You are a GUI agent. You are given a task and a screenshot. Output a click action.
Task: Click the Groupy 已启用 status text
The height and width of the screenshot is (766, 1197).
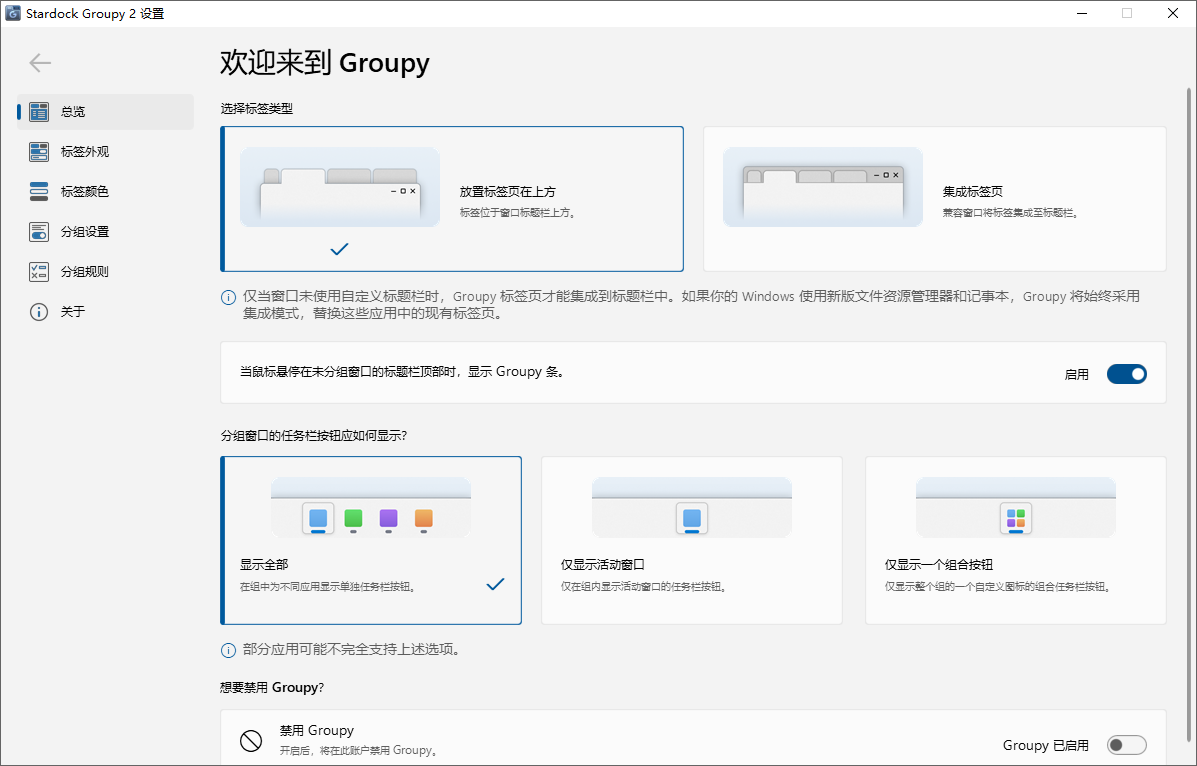click(x=1046, y=745)
